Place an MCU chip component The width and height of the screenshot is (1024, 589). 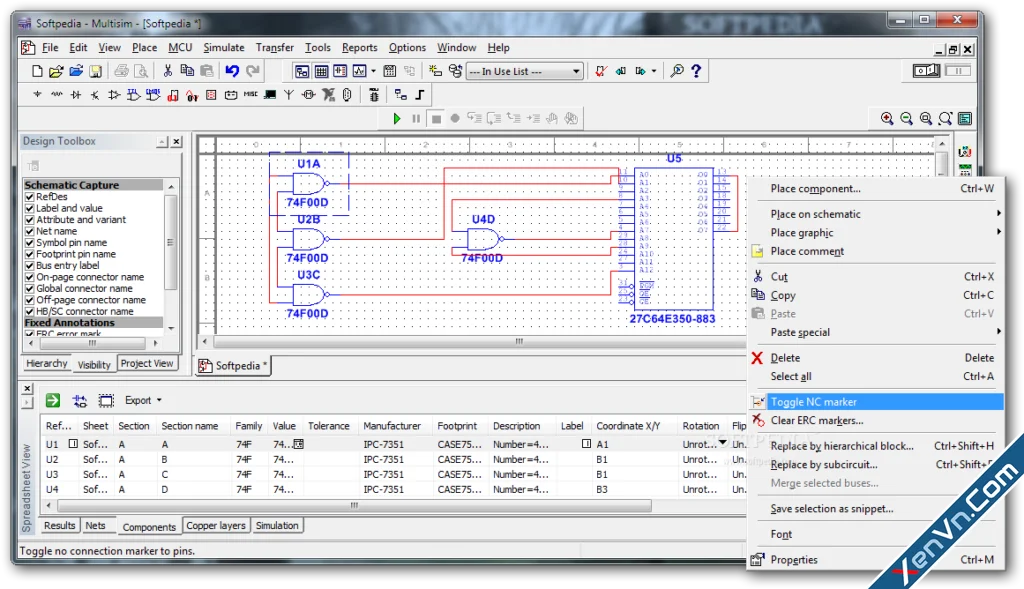pyautogui.click(x=374, y=95)
